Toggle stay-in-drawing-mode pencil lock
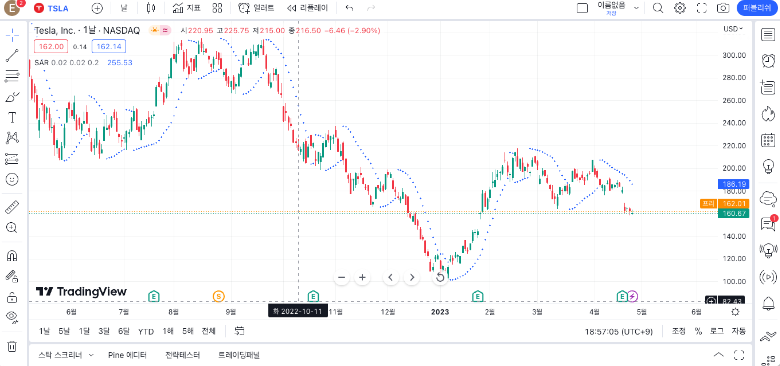 [x=12, y=276]
